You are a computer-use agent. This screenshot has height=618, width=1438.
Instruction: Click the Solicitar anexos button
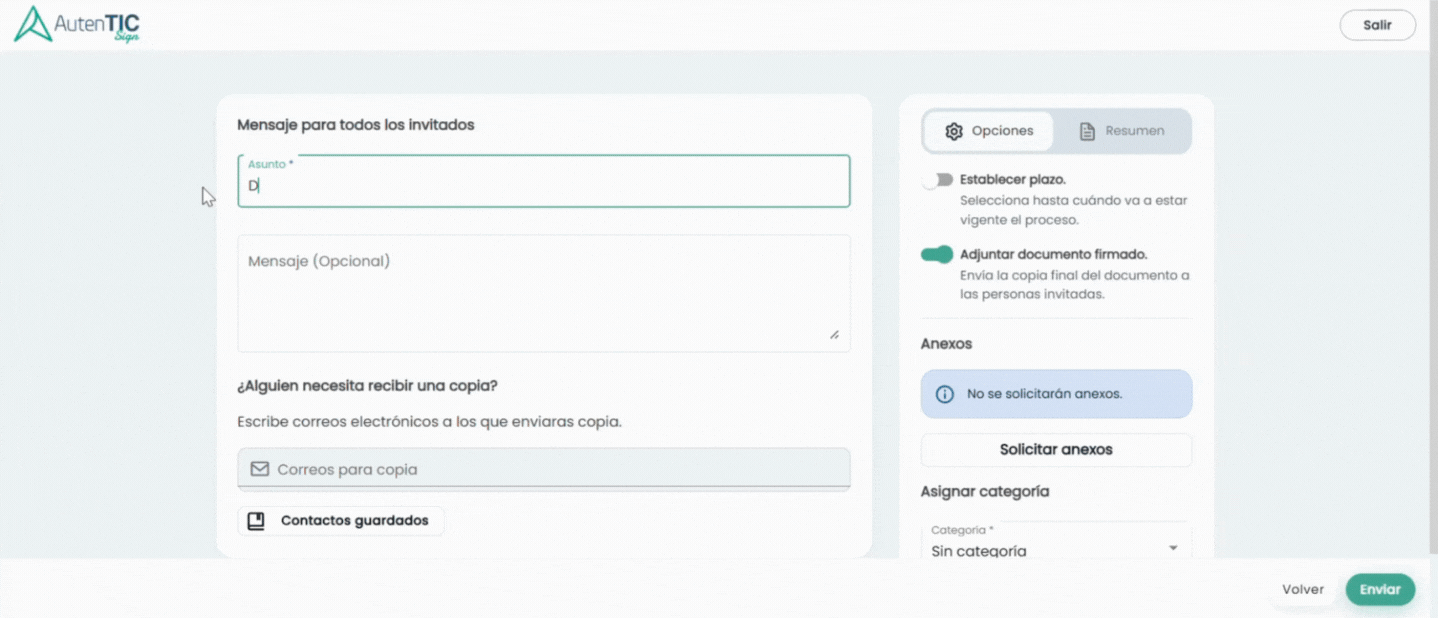(1056, 450)
